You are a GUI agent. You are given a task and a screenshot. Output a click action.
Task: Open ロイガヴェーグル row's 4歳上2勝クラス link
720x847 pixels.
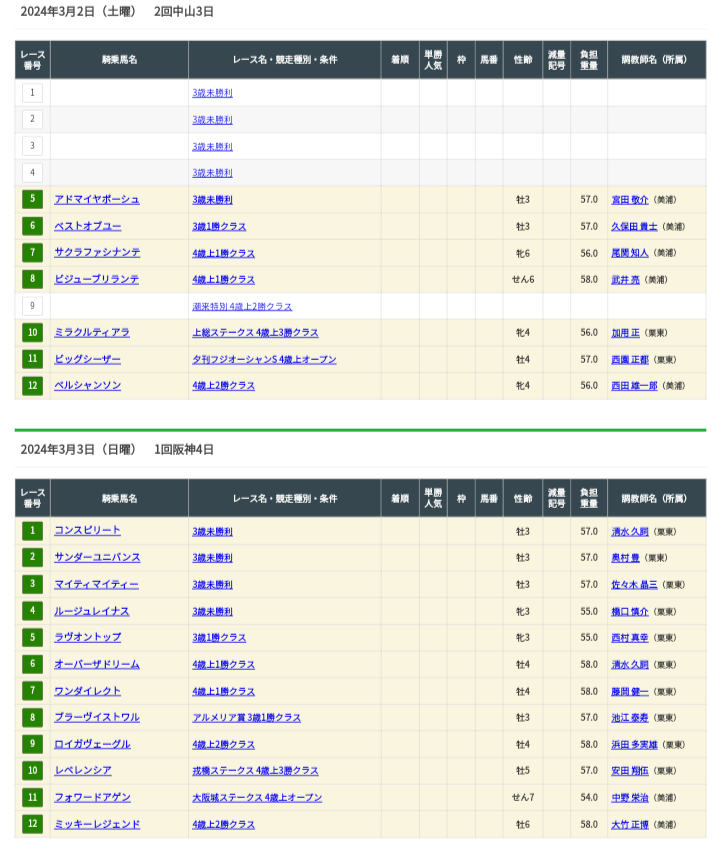pyautogui.click(x=224, y=744)
